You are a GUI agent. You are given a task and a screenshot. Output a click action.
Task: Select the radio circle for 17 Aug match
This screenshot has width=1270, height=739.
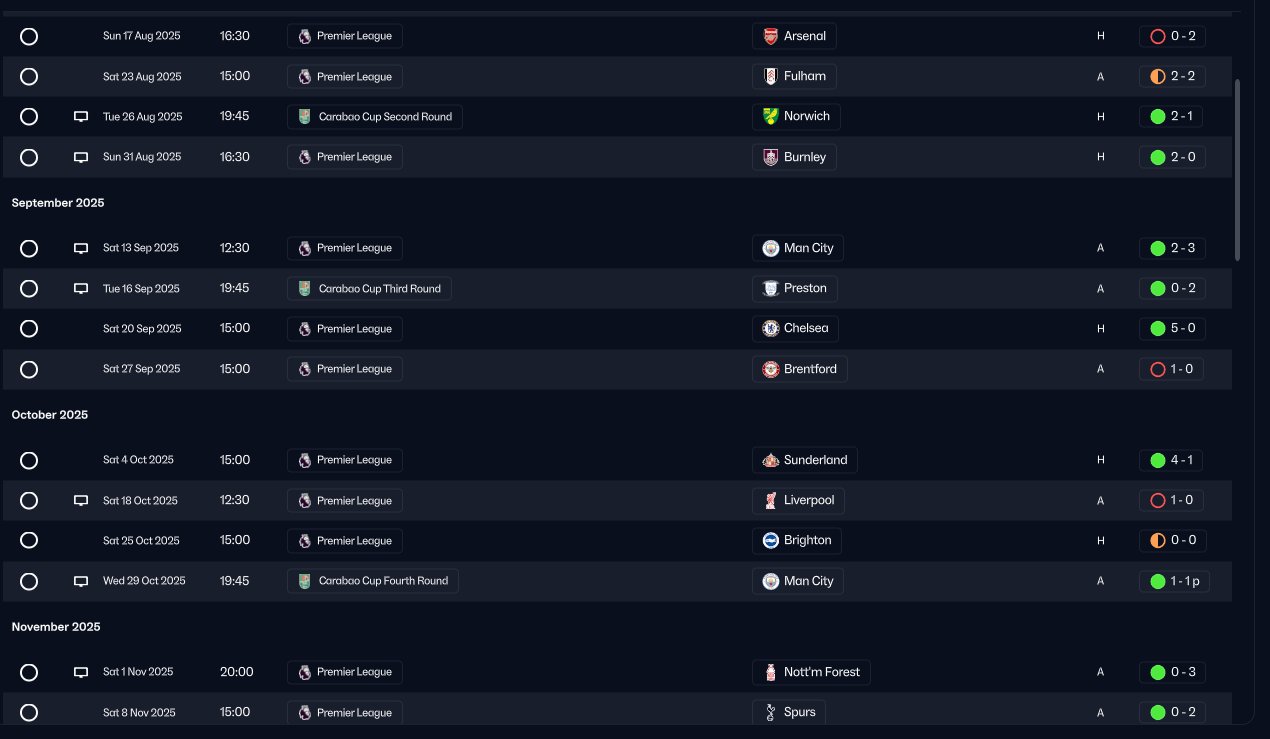click(x=29, y=36)
